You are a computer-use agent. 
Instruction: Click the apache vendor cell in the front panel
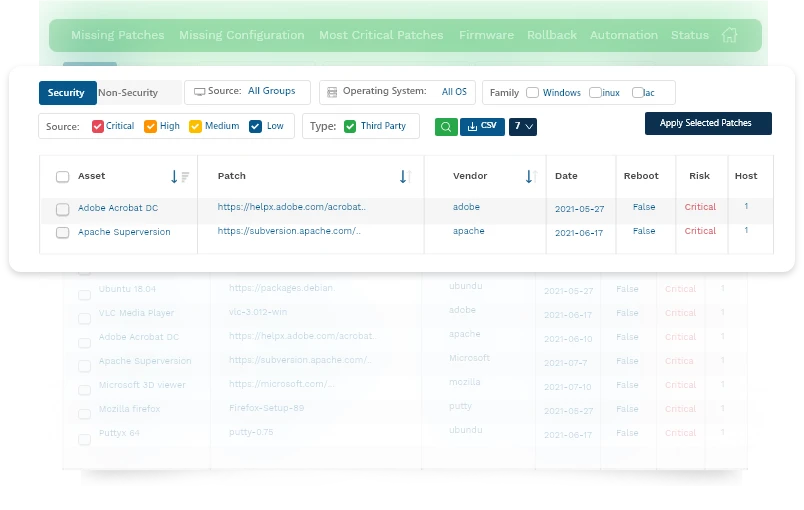pos(468,231)
